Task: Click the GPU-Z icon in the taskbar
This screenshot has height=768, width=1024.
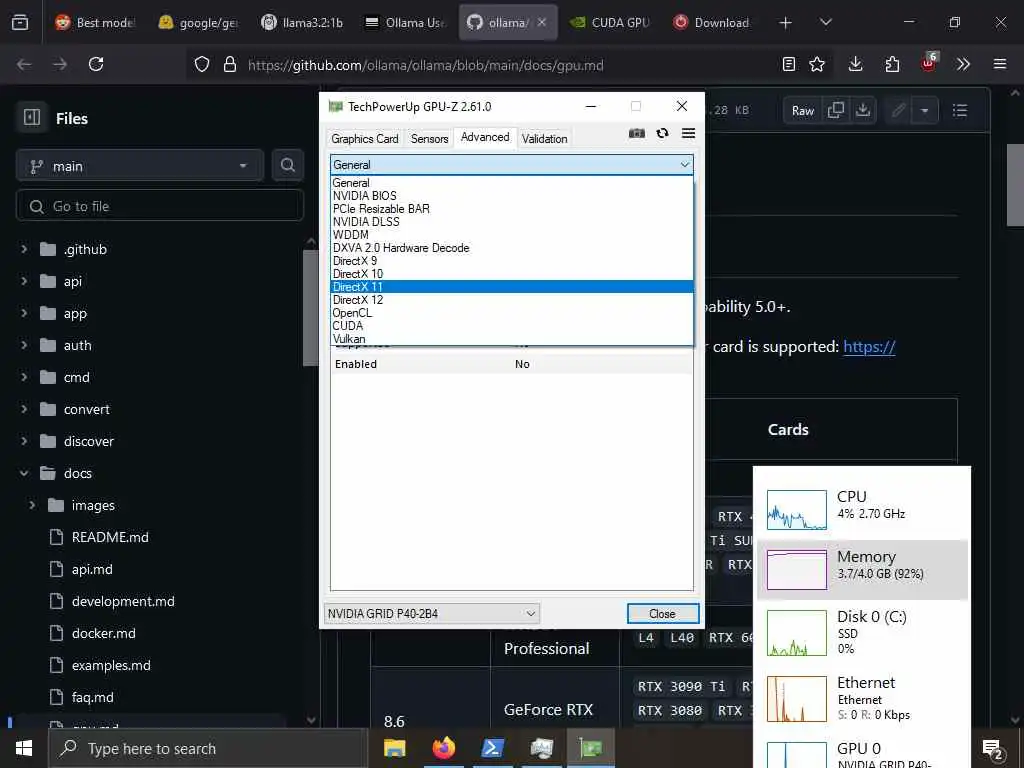Action: click(x=590, y=748)
